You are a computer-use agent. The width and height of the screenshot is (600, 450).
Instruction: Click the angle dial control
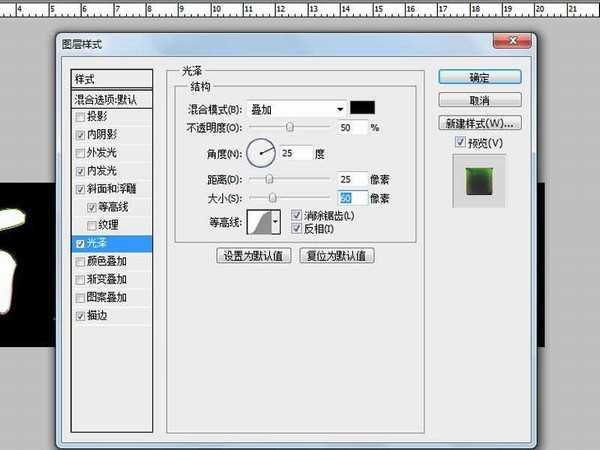[260, 153]
